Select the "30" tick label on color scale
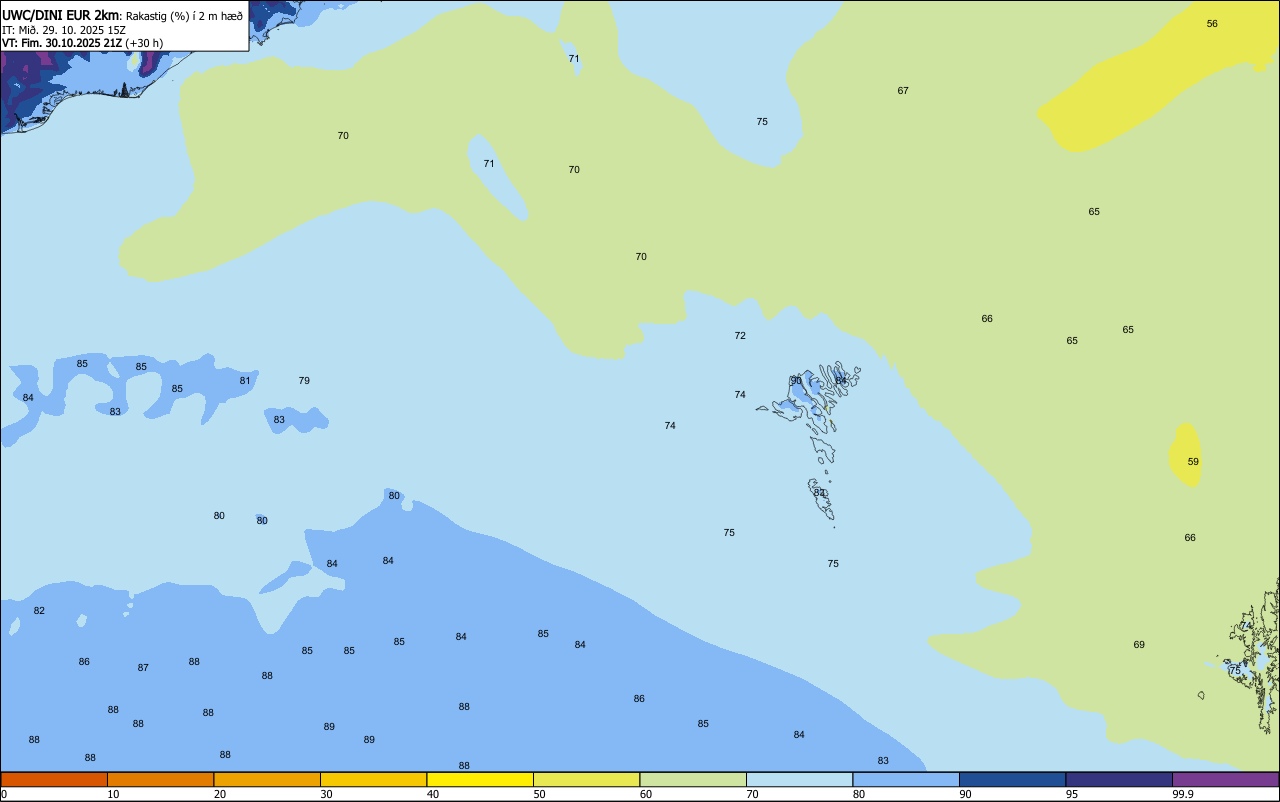The image size is (1280, 802). coord(327,794)
